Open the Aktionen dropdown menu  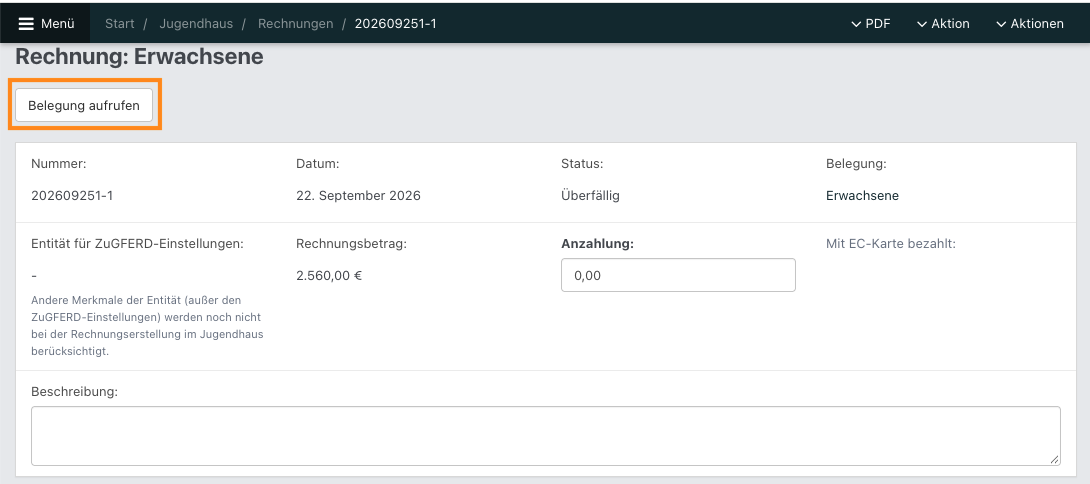(1030, 24)
